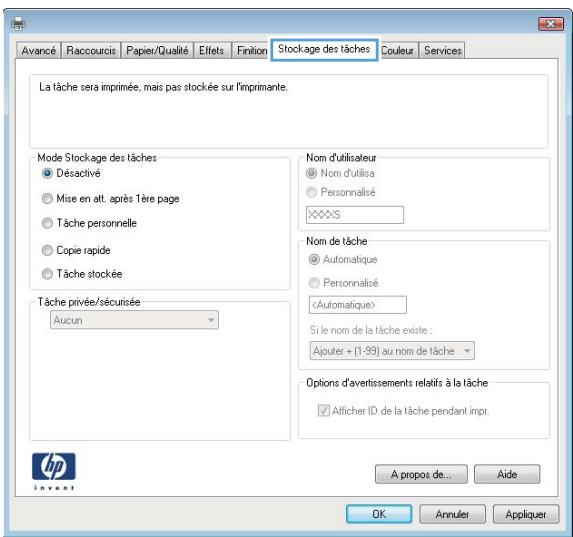Image resolution: width=573 pixels, height=537 pixels.
Task: Expand the Ajouter + (1-99) au nom dropdown
Action: (392, 351)
